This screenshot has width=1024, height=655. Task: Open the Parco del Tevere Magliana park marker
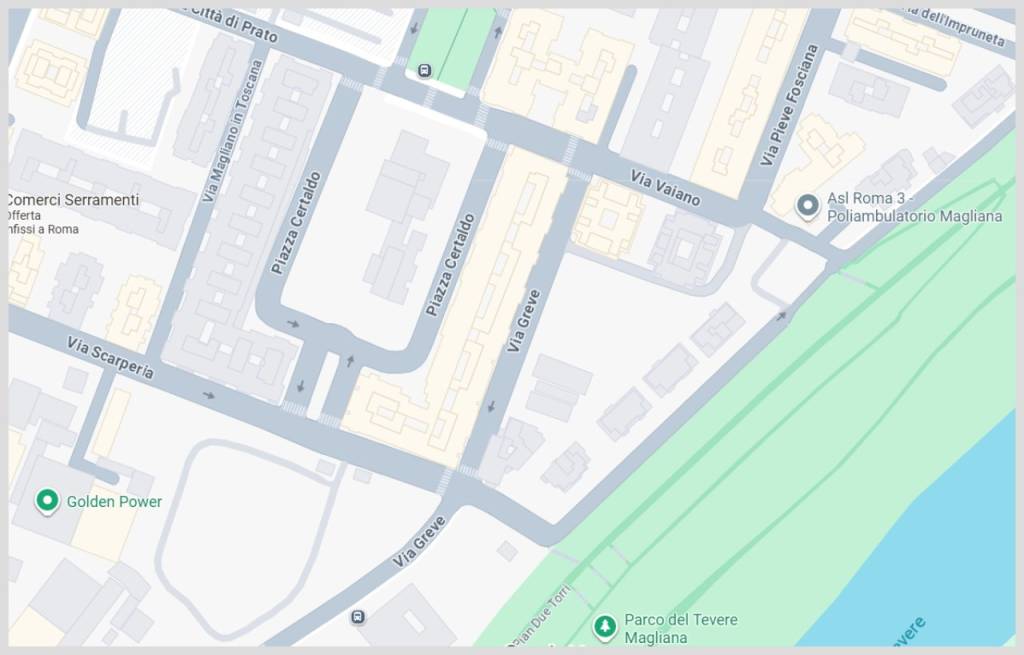pyautogui.click(x=605, y=627)
